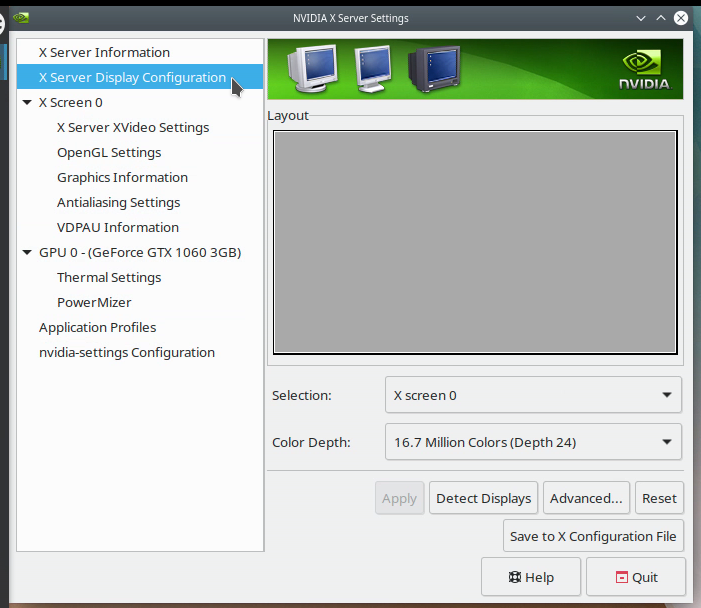The height and width of the screenshot is (608, 701).
Task: Open Graphics Information page
Action: (x=140, y=177)
